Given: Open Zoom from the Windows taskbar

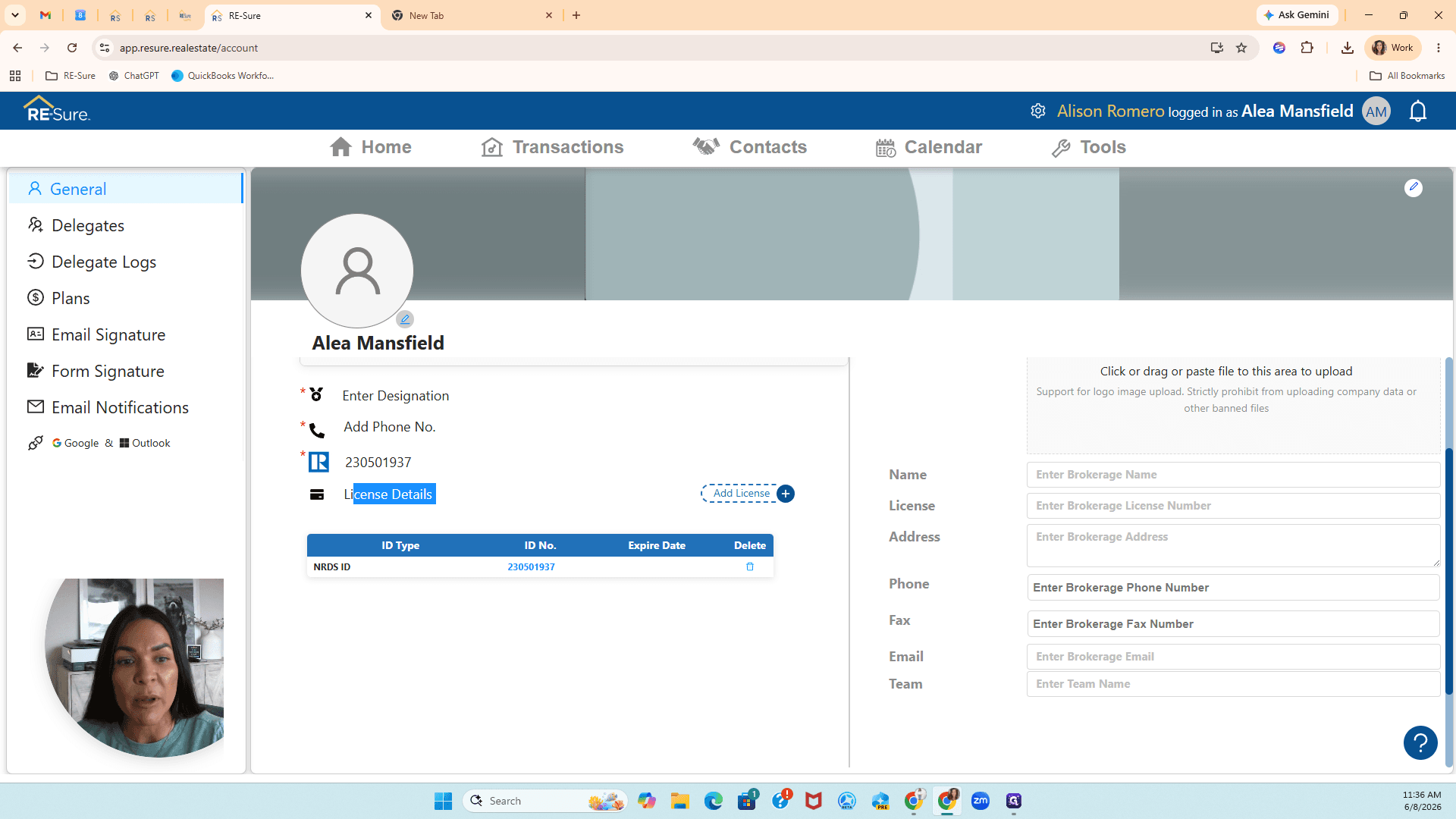Looking at the screenshot, I should 981,801.
